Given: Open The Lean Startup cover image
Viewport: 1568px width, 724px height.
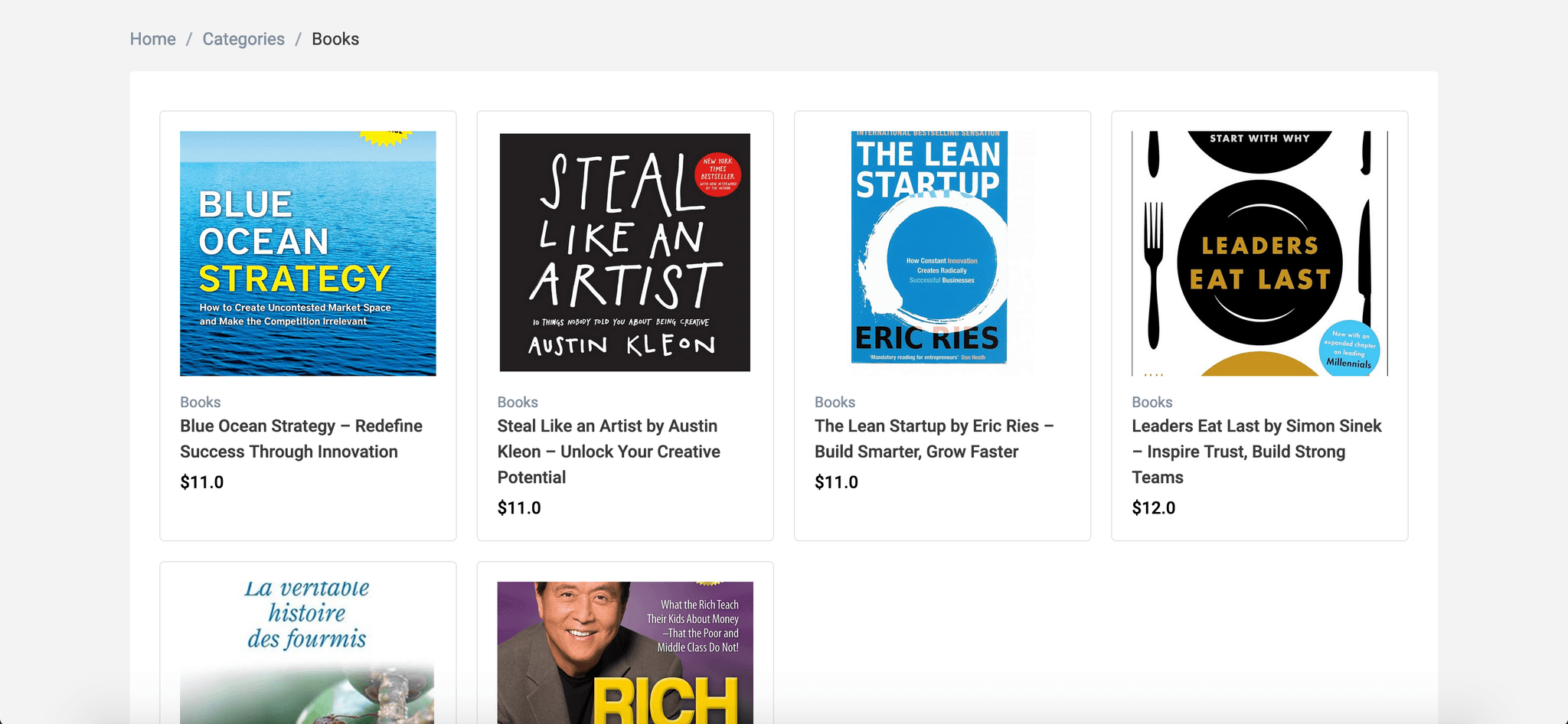Looking at the screenshot, I should (x=929, y=247).
